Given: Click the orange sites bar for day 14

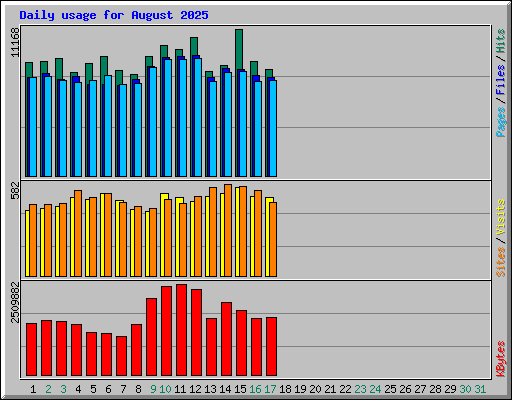Looking at the screenshot, I should [228, 230].
